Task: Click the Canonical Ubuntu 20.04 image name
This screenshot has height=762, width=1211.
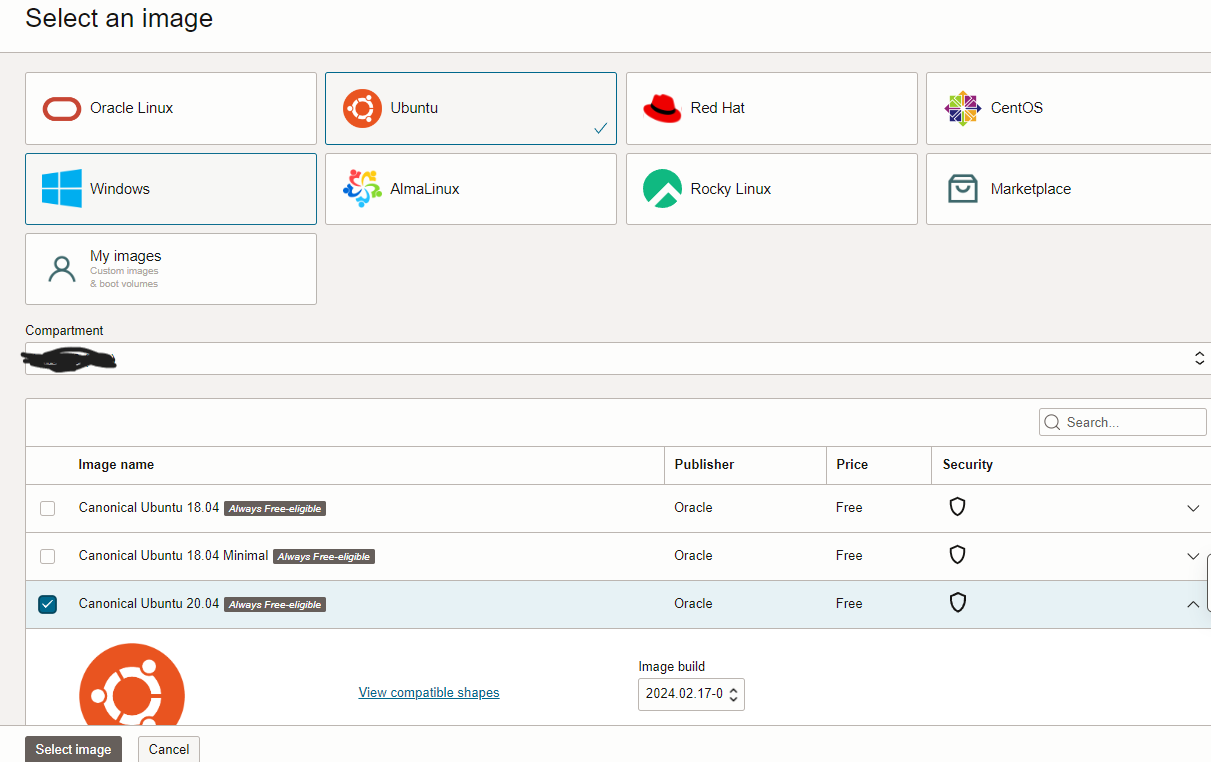Action: coord(149,603)
